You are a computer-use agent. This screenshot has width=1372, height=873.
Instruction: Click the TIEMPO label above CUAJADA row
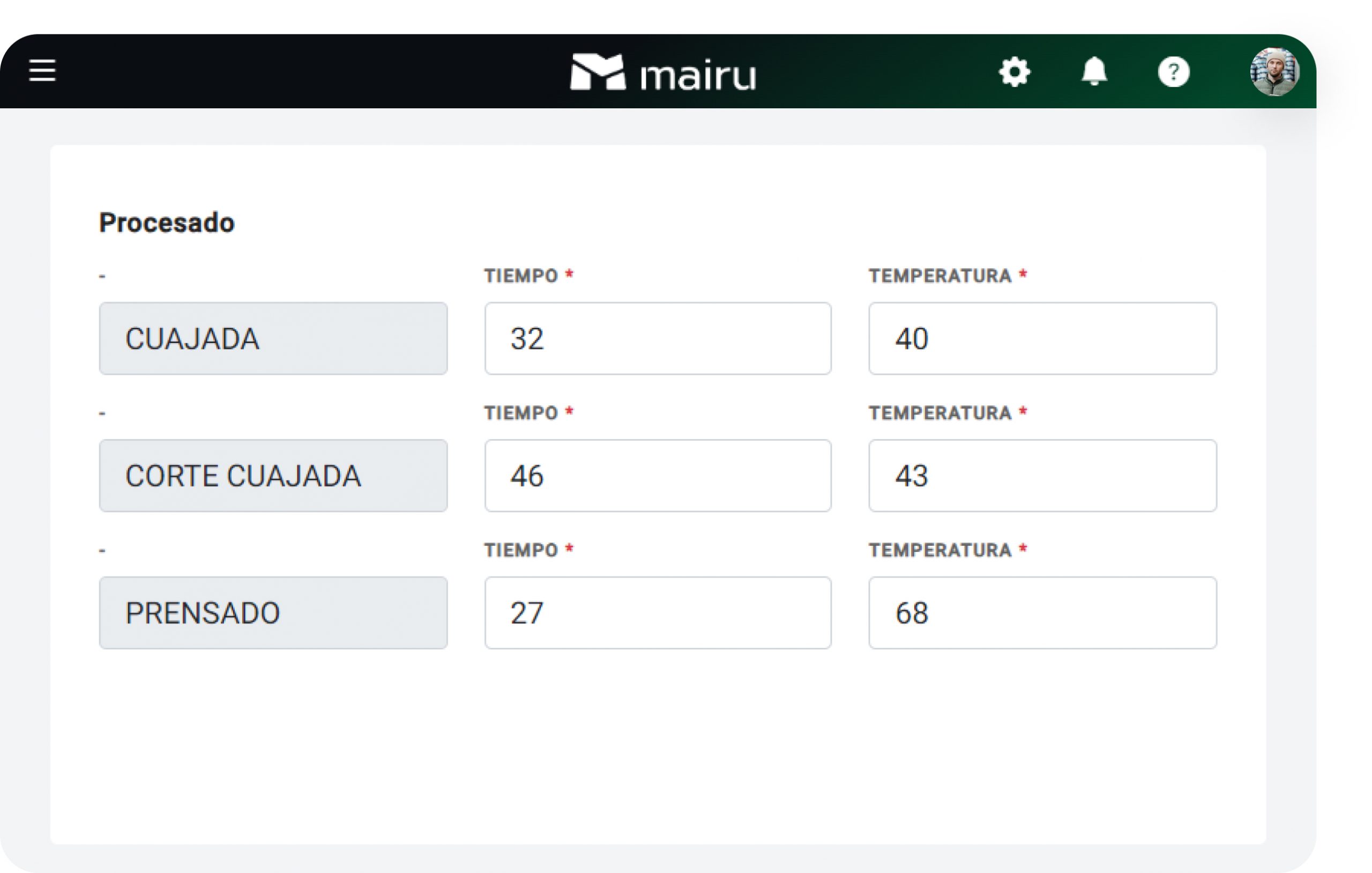pyautogui.click(x=521, y=276)
